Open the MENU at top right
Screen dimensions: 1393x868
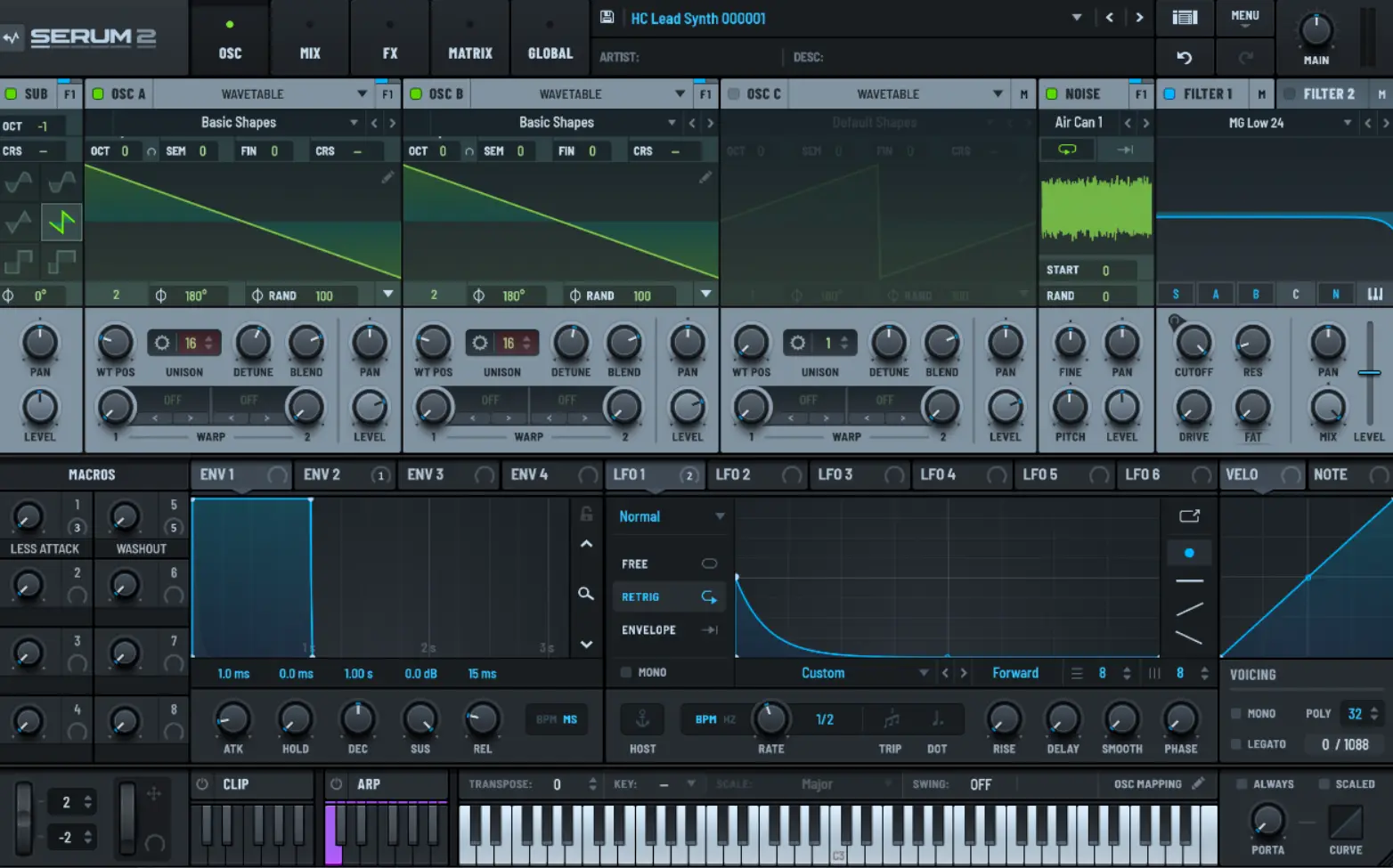(x=1244, y=16)
